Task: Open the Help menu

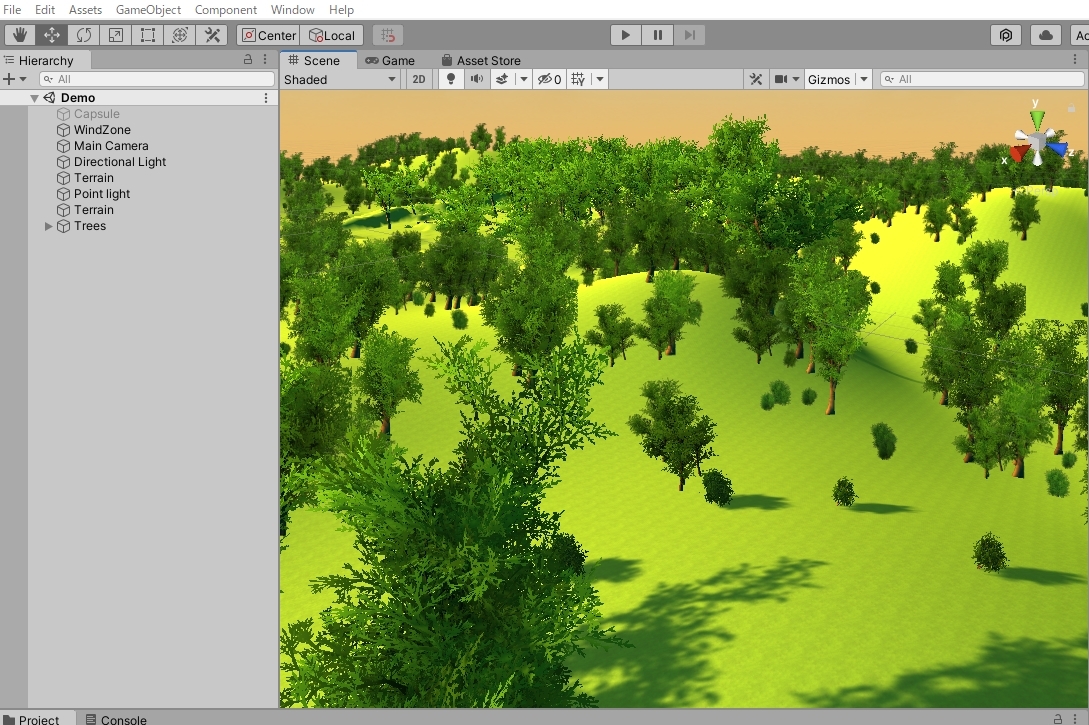Action: coord(342,10)
